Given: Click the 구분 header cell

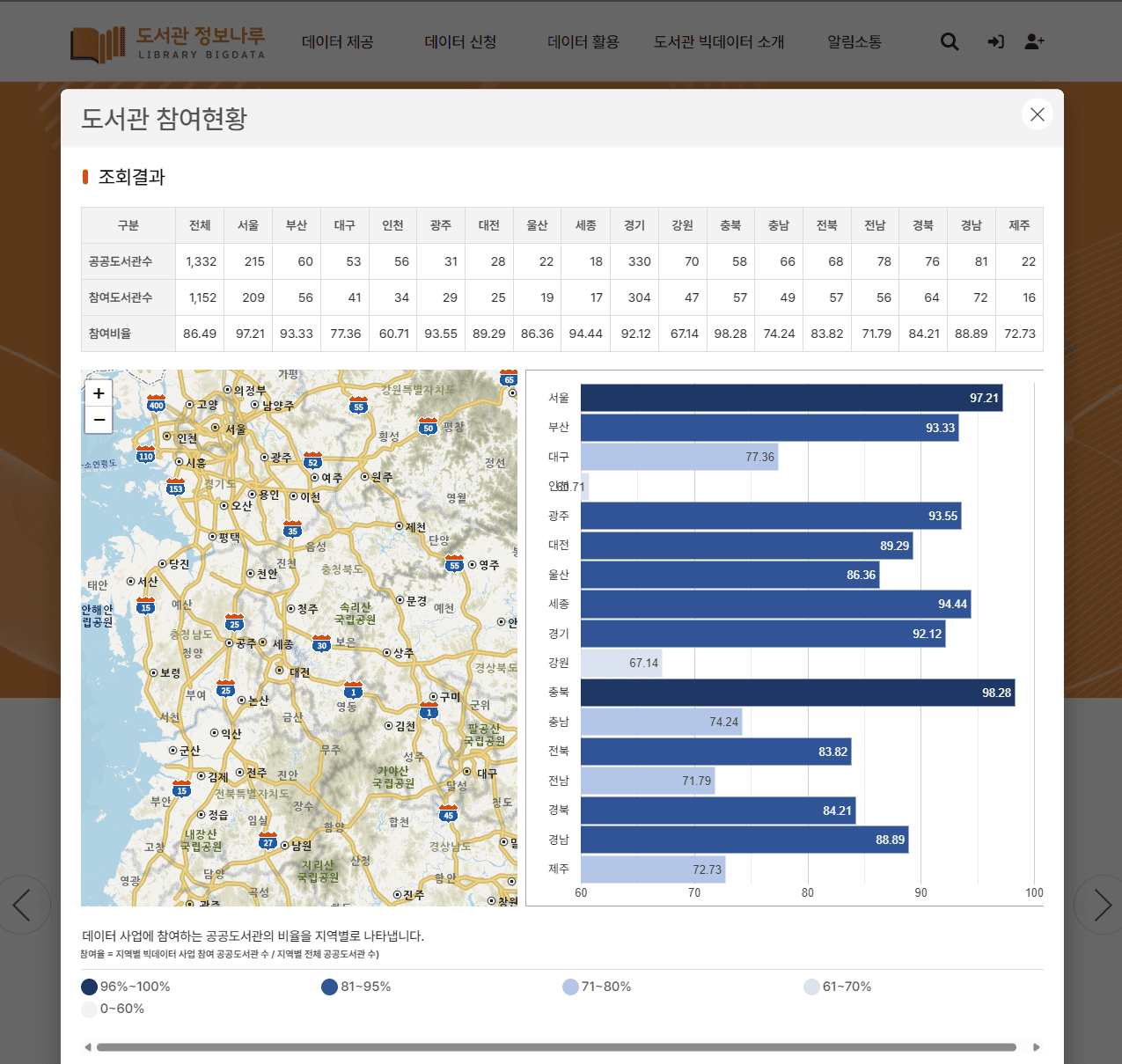Looking at the screenshot, I should click(128, 225).
